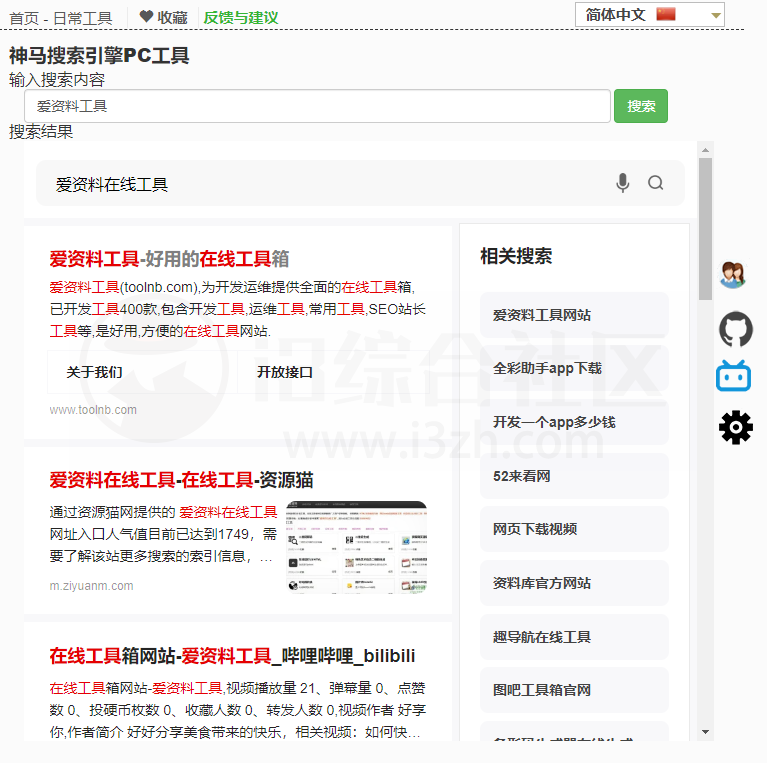Select related search 趣导航在线工具
The image size is (767, 763).
[x=574, y=637]
